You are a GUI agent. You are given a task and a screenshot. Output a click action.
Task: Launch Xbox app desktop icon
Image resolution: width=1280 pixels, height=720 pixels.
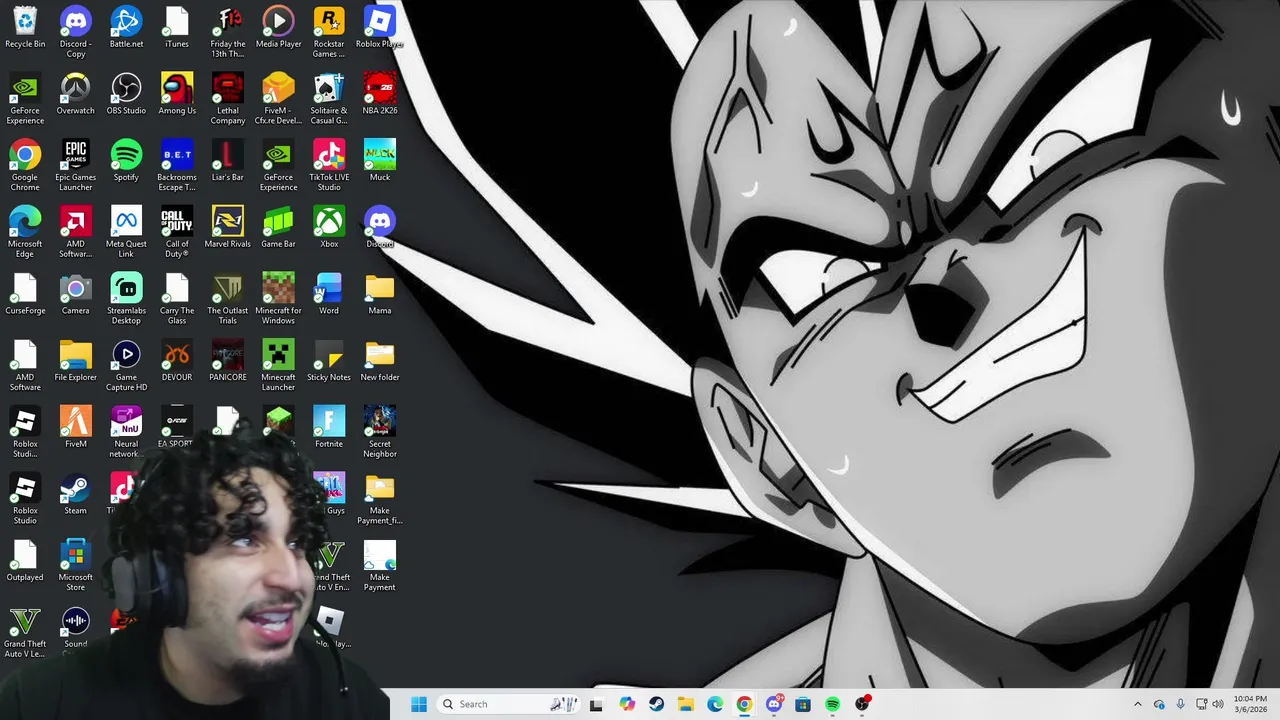[x=329, y=227]
